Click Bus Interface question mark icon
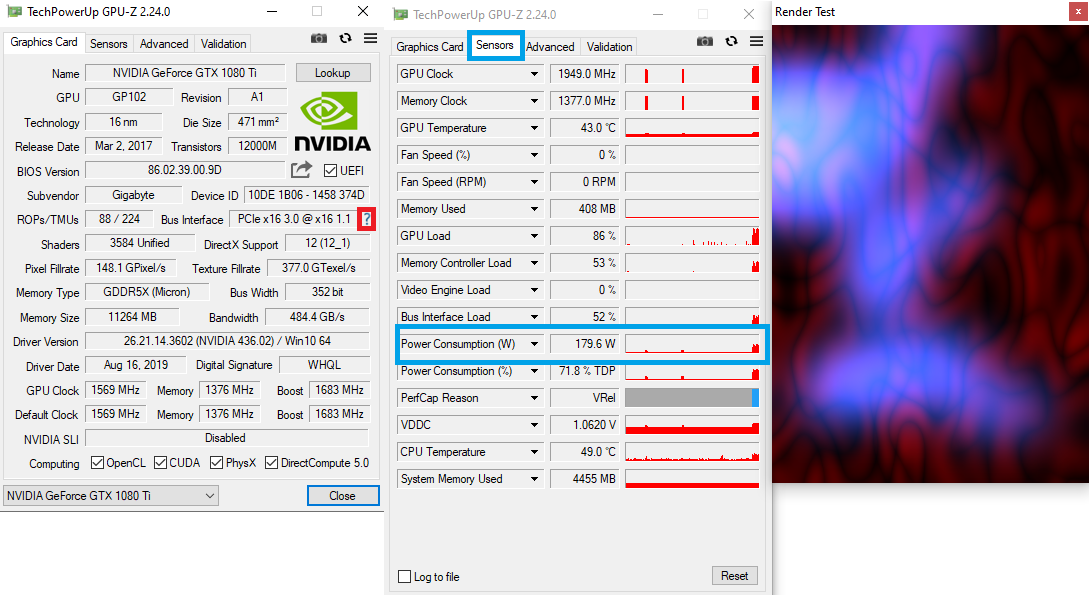This screenshot has height=596, width=1090. click(366, 219)
